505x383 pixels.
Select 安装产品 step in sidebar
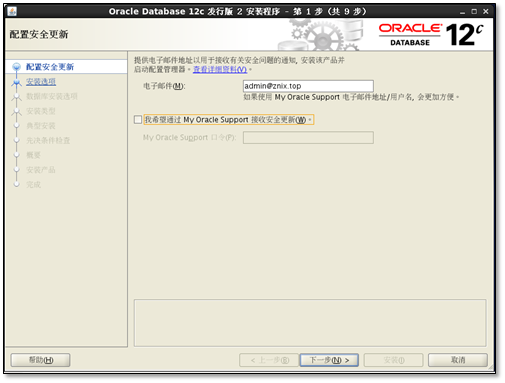41,170
